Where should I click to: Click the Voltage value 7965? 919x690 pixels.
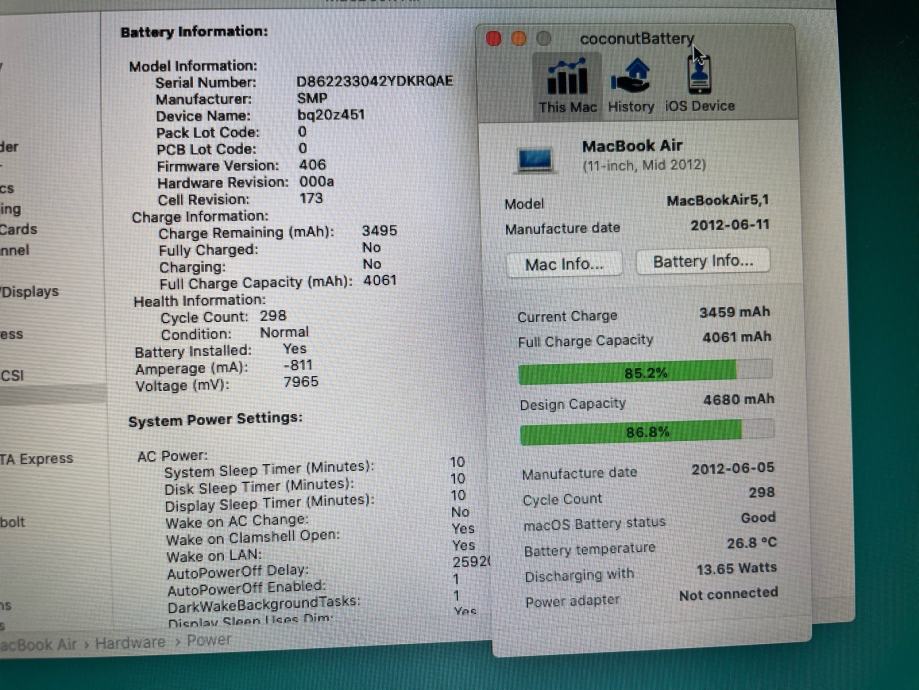tap(301, 382)
